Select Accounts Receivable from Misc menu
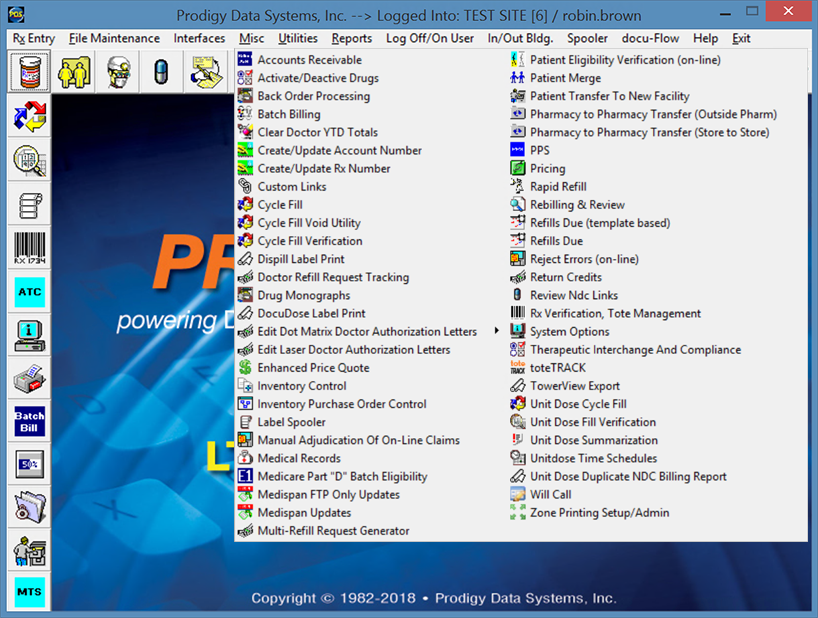The height and width of the screenshot is (618, 818). tap(309, 60)
